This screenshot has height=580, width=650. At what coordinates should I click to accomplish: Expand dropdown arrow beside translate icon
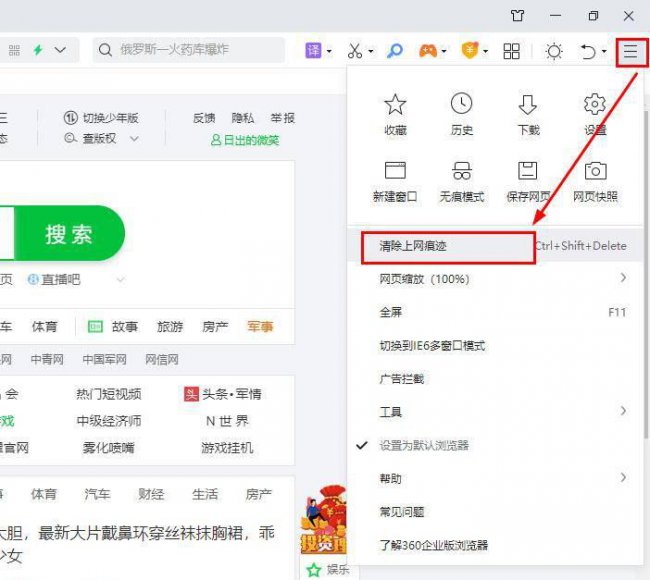pos(329,52)
